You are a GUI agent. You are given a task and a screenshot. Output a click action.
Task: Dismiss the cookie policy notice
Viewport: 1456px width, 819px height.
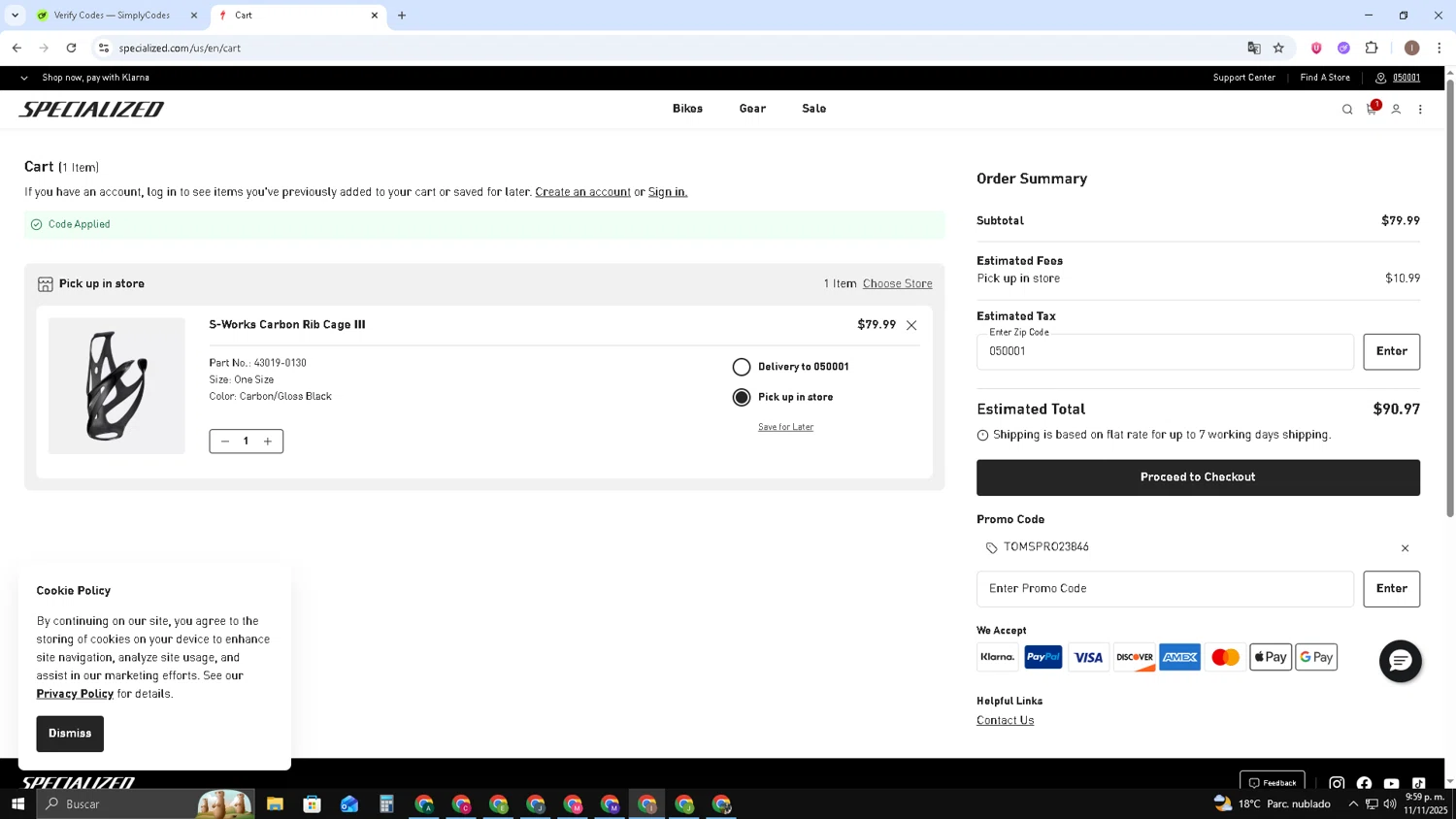pyautogui.click(x=70, y=734)
